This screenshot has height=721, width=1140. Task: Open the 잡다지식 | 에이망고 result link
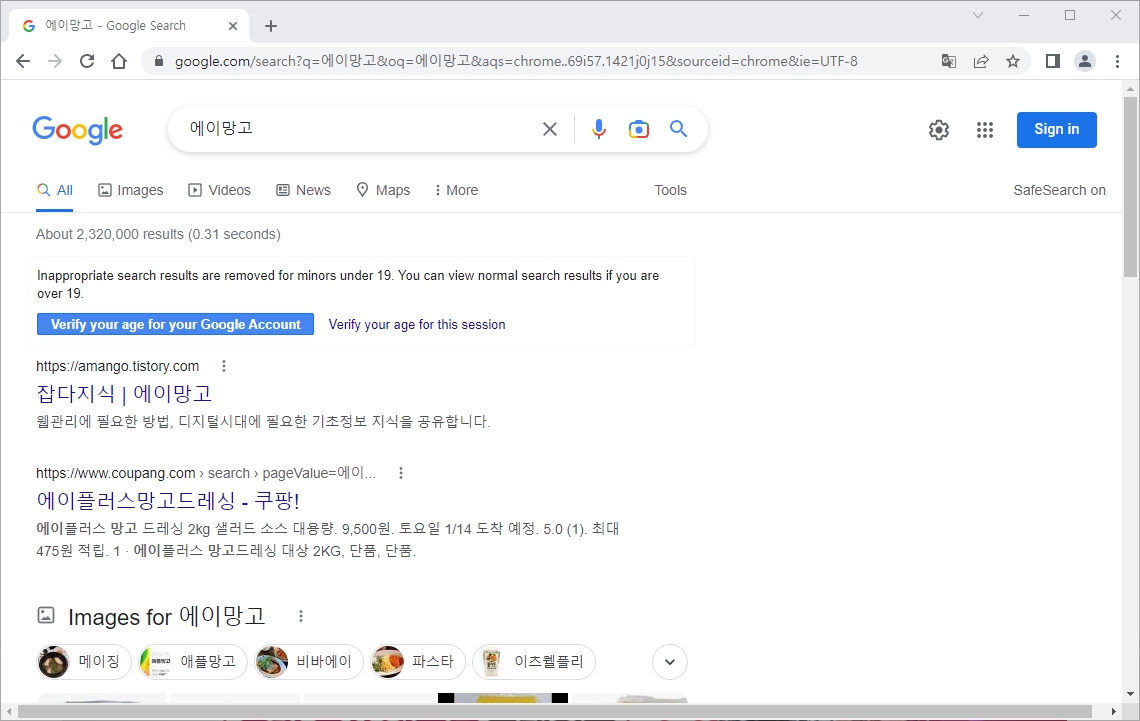pyautogui.click(x=124, y=394)
